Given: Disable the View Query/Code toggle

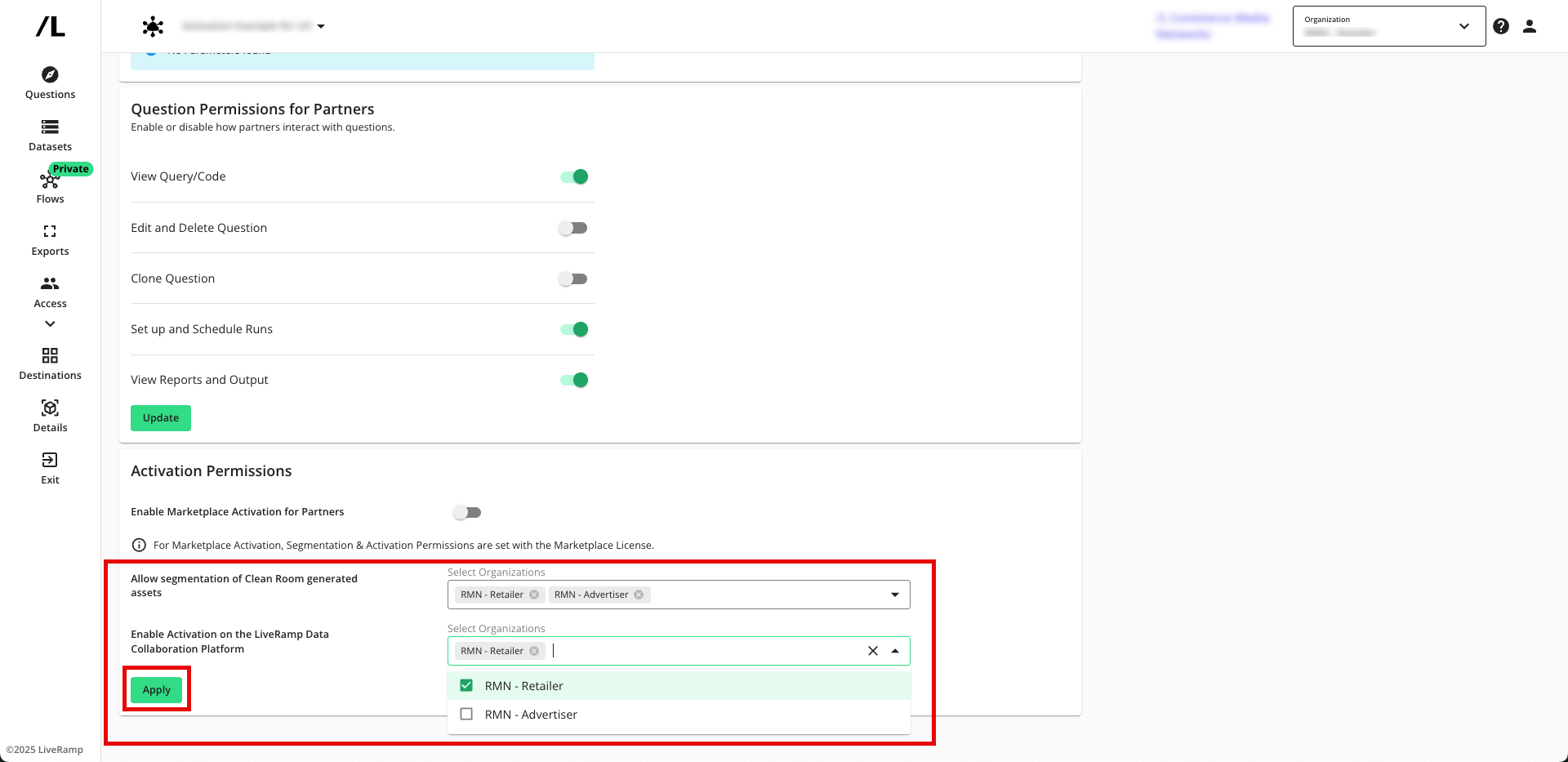Looking at the screenshot, I should click(x=574, y=177).
